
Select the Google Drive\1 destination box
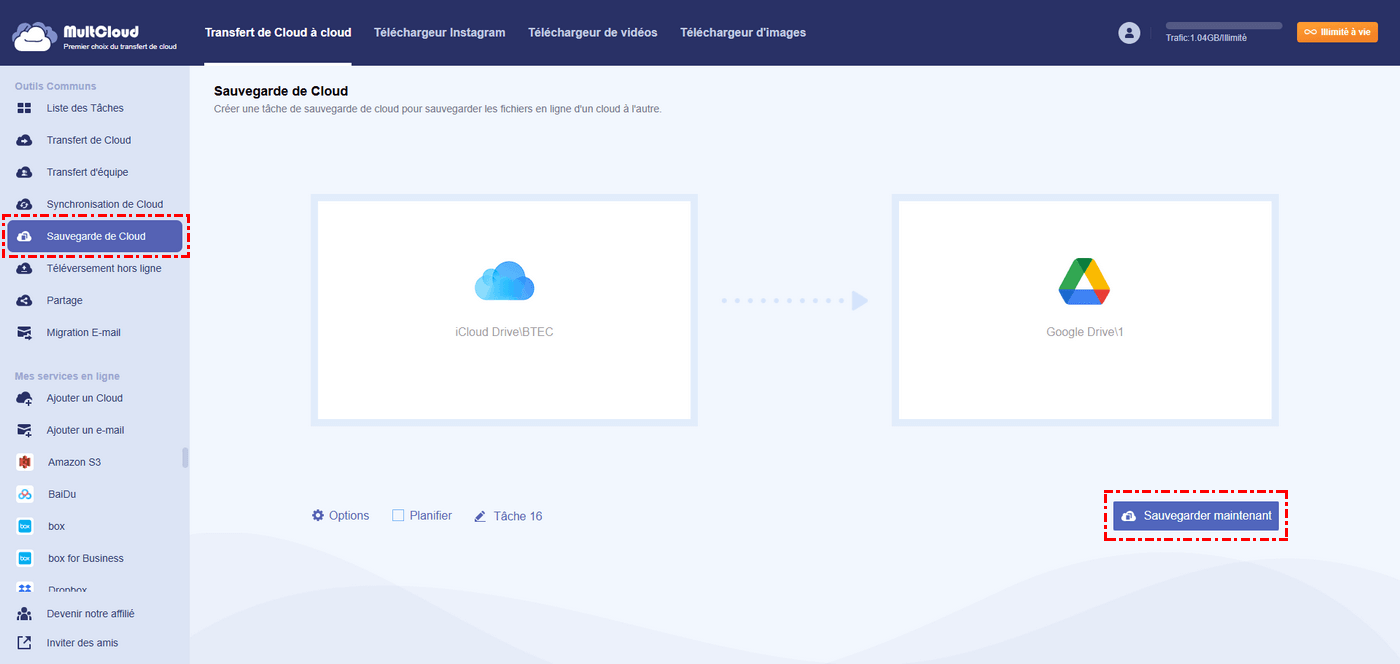[x=1085, y=310]
